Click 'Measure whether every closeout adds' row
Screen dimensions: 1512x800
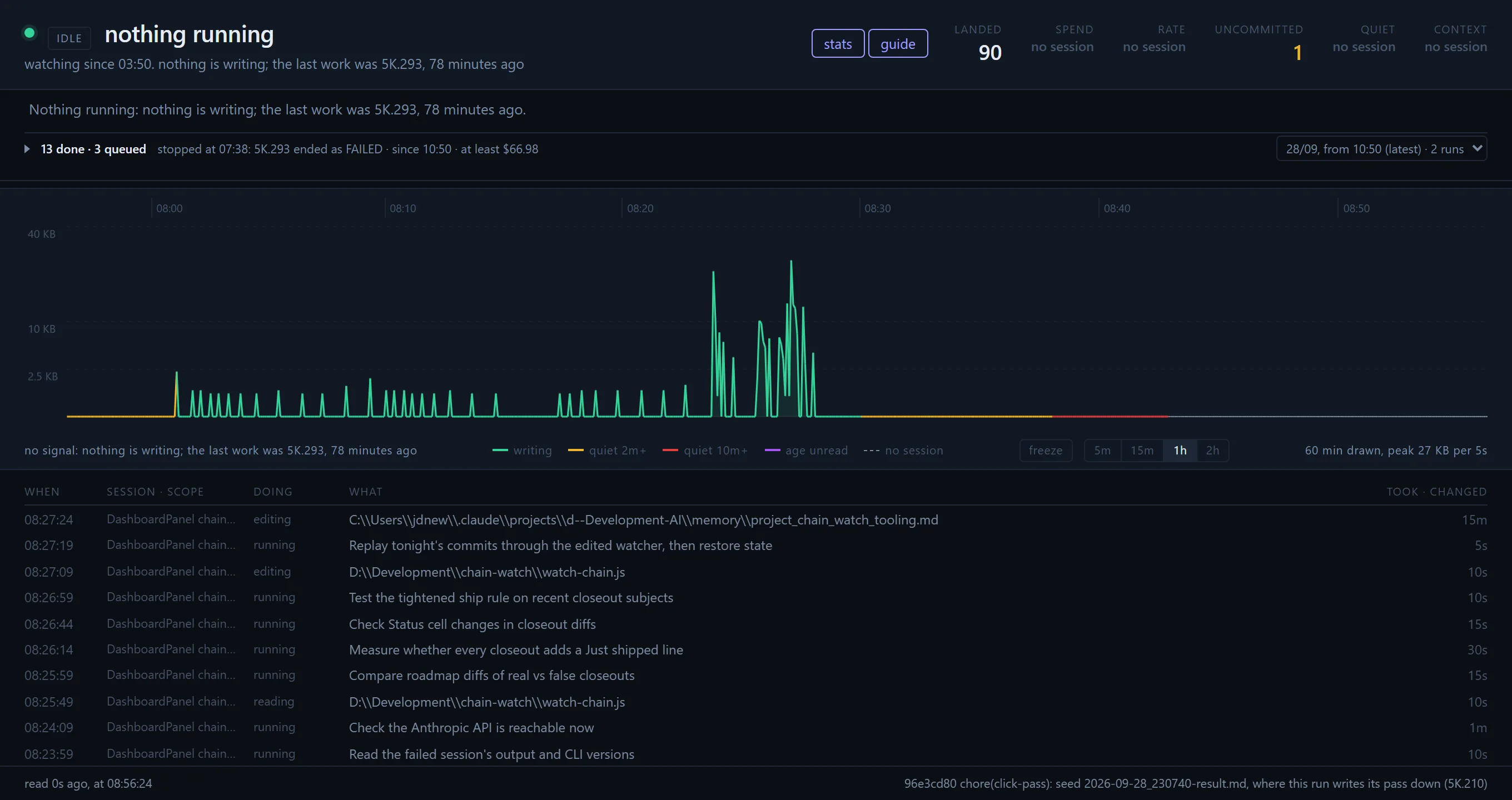click(x=755, y=650)
